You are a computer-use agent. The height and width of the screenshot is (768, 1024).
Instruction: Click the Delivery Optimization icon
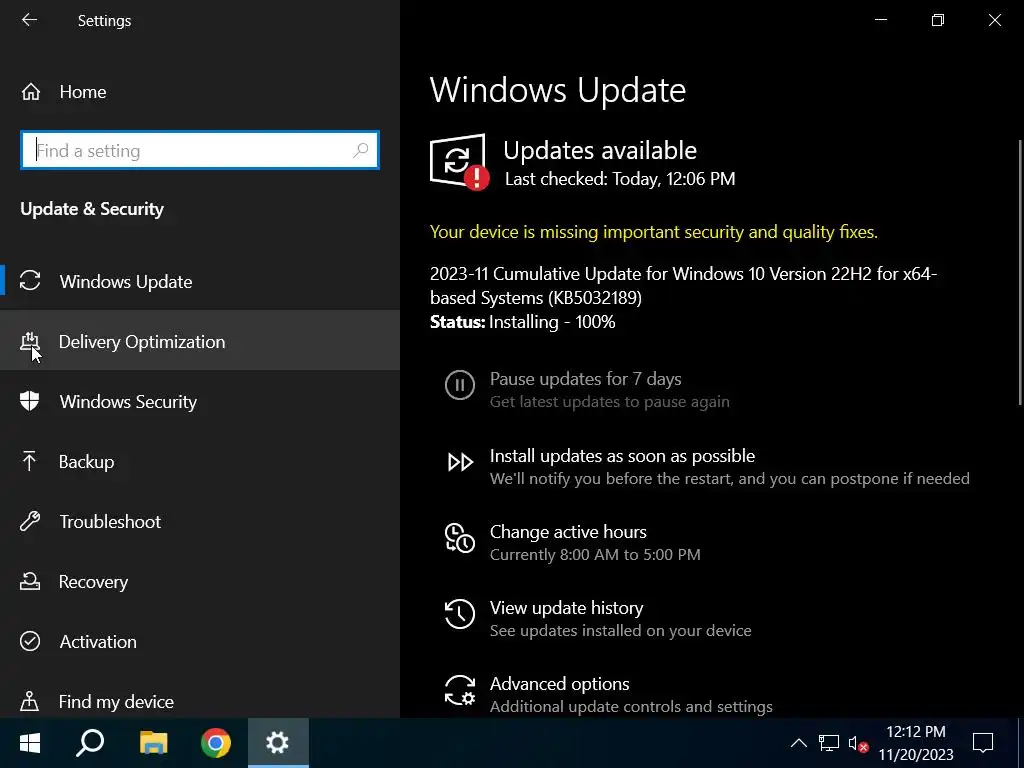click(x=30, y=342)
